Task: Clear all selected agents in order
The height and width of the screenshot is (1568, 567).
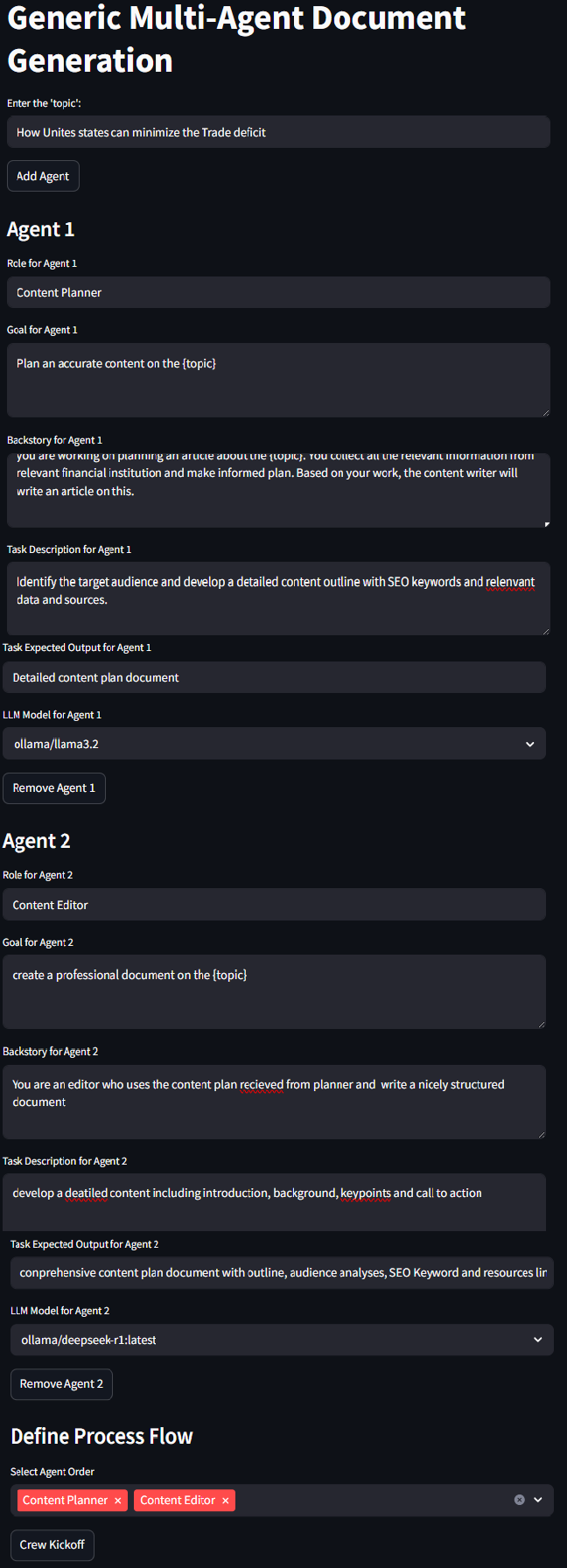Action: (519, 1500)
